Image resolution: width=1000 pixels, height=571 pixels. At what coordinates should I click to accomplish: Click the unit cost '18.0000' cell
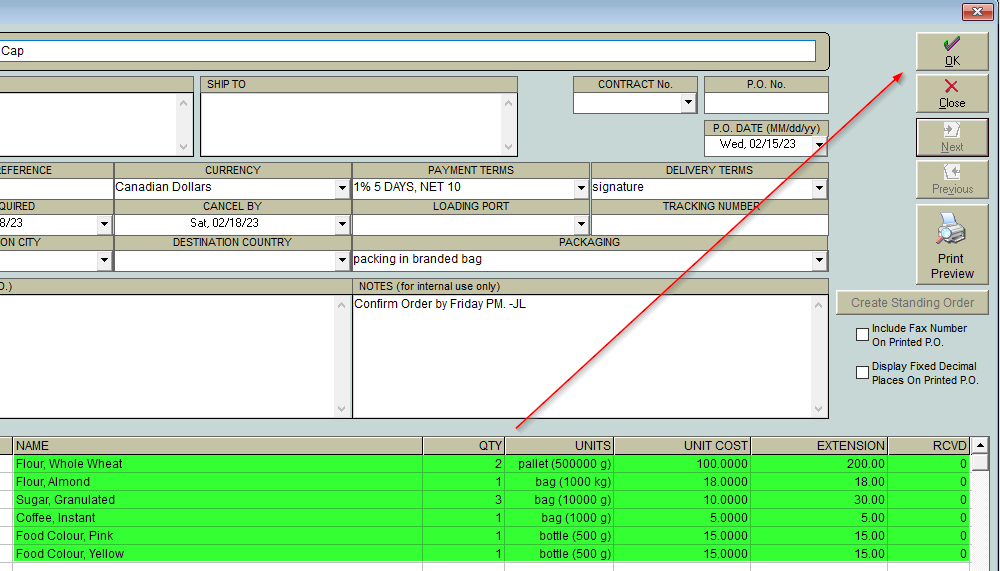[682, 482]
